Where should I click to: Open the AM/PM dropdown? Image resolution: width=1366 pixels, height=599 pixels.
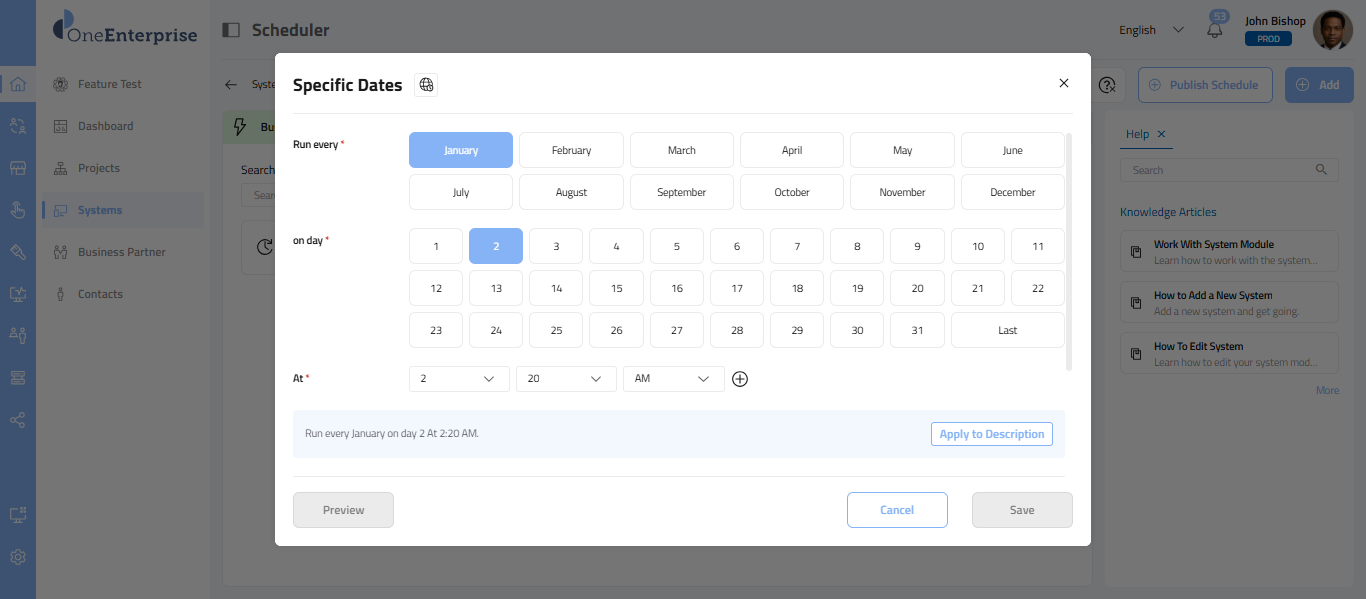[x=673, y=379]
